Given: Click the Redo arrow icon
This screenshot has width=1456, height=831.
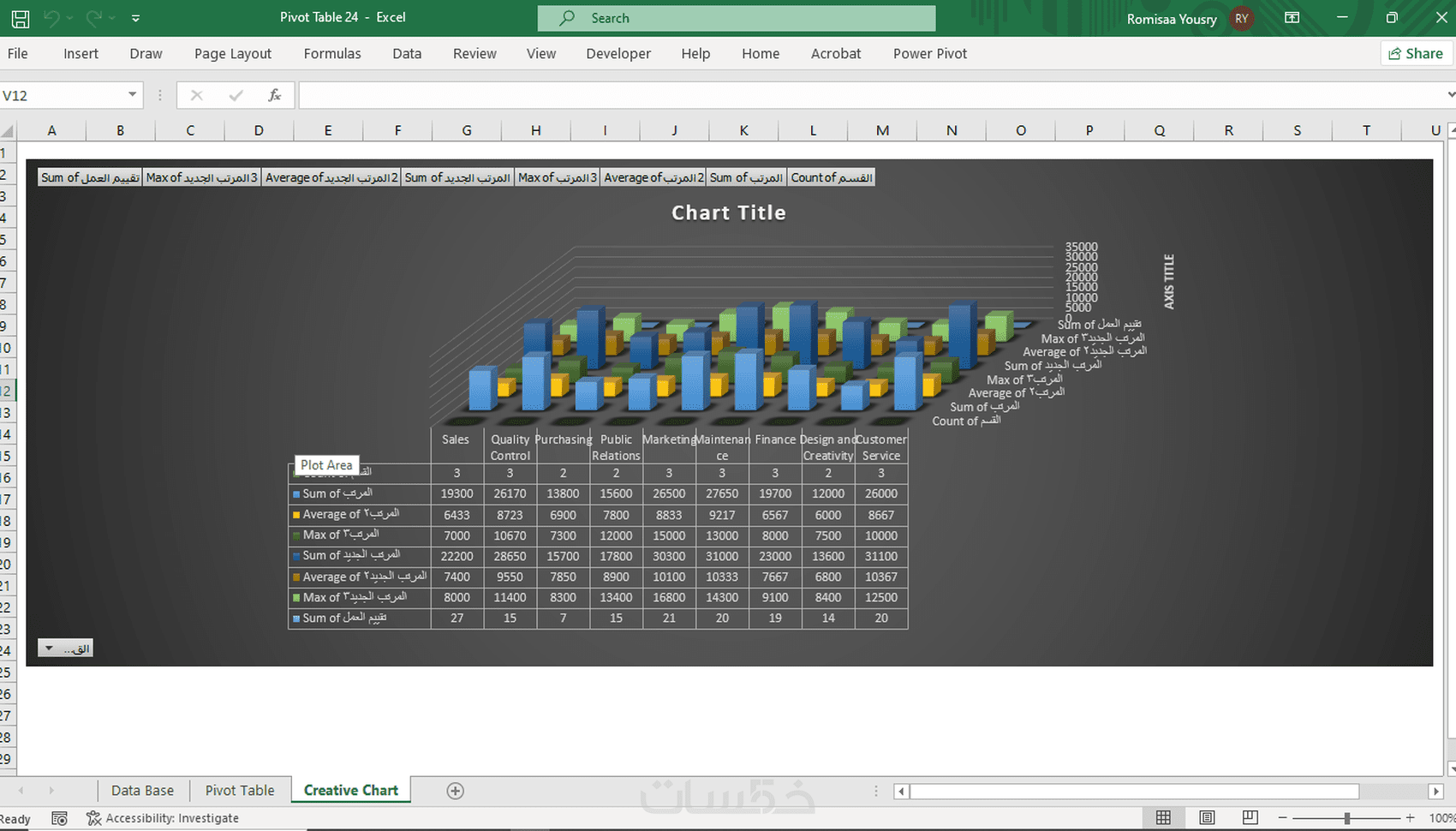Looking at the screenshot, I should pos(94,18).
